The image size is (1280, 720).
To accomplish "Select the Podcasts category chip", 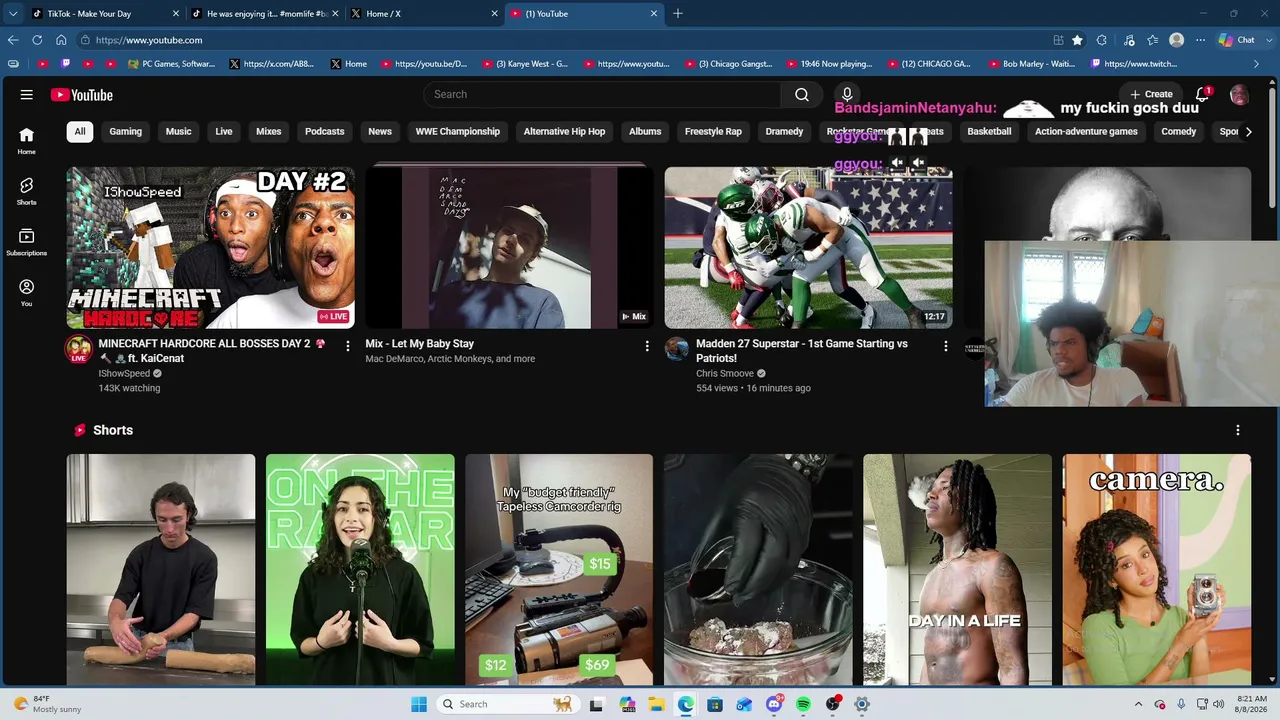I will 324,131.
